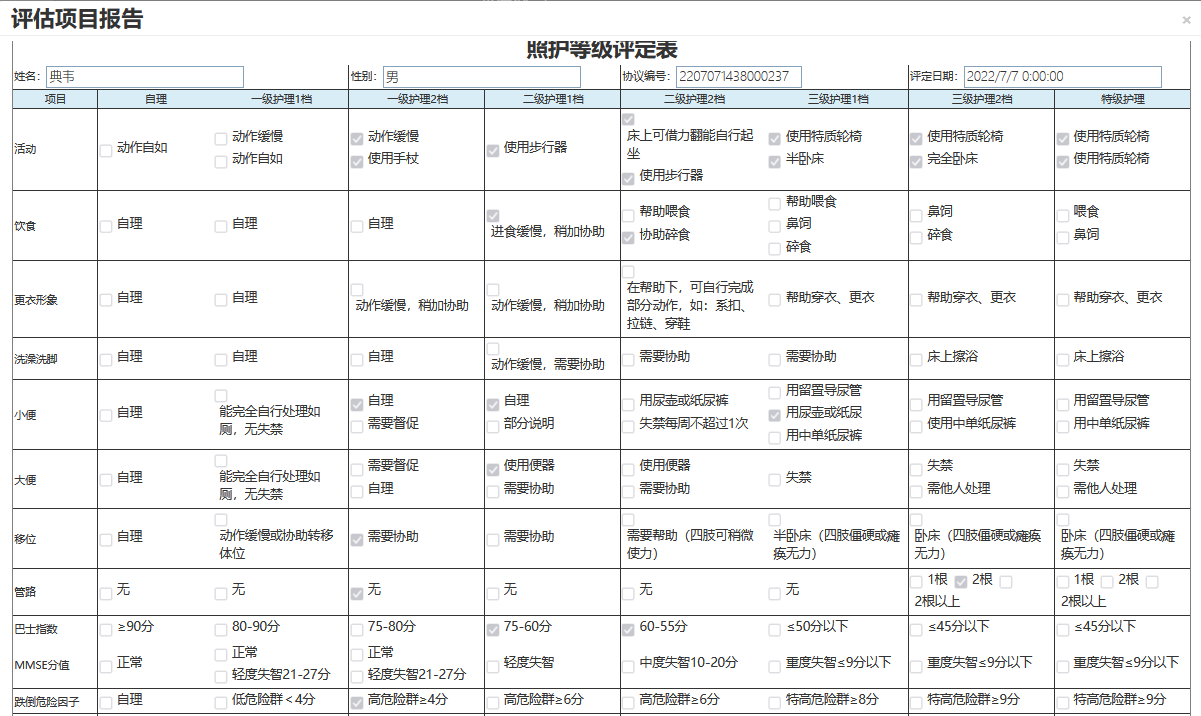The image size is (1201, 716).
Task: Check the 喂食 checkbox under 特级护理
Action: (1064, 214)
